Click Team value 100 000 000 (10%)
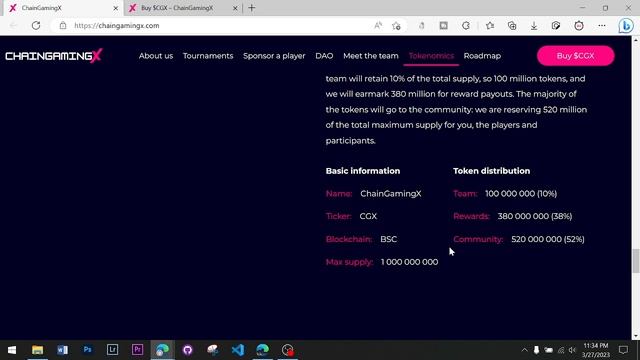640x360 pixels. click(521, 194)
